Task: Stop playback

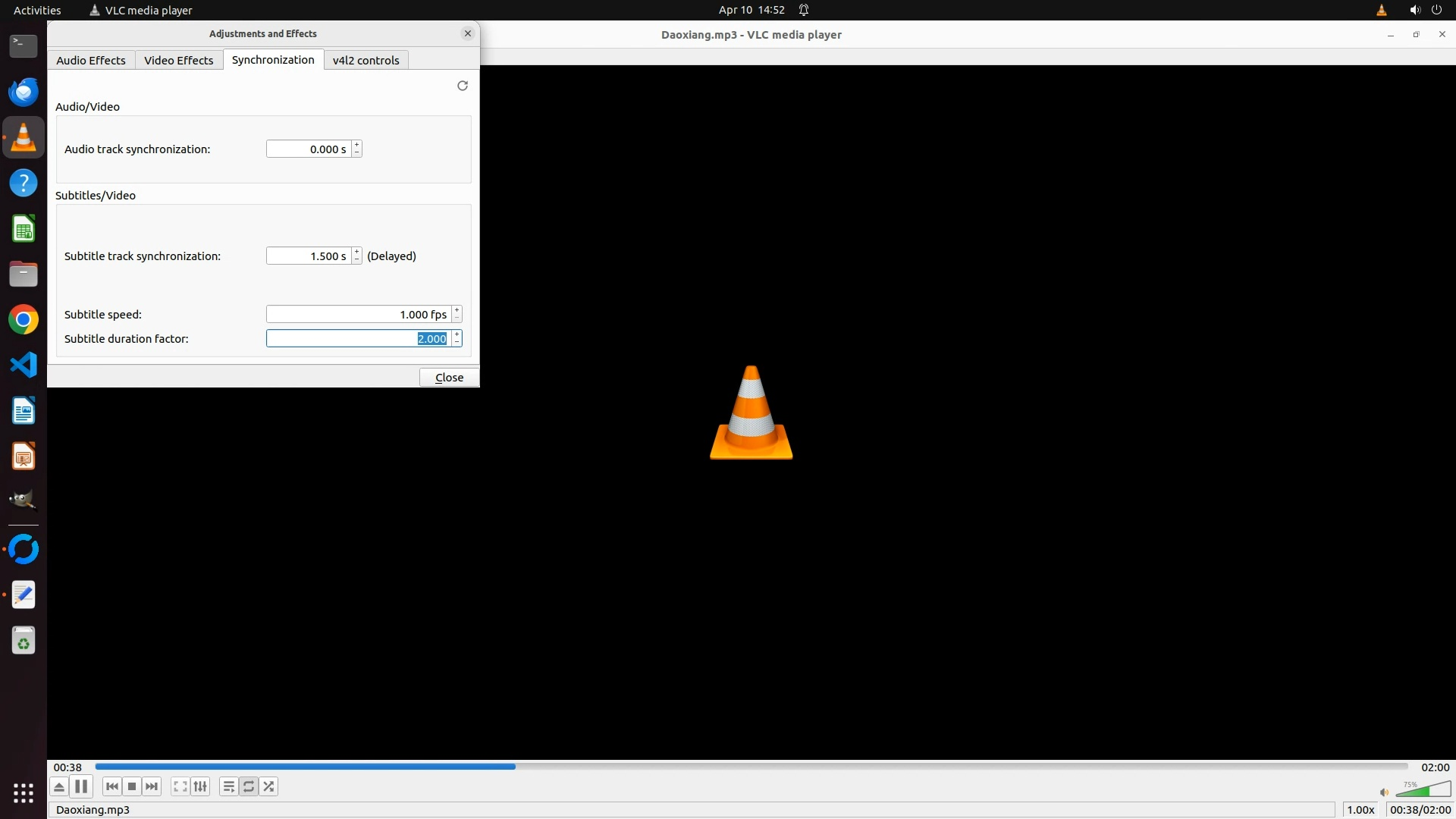Action: [132, 786]
